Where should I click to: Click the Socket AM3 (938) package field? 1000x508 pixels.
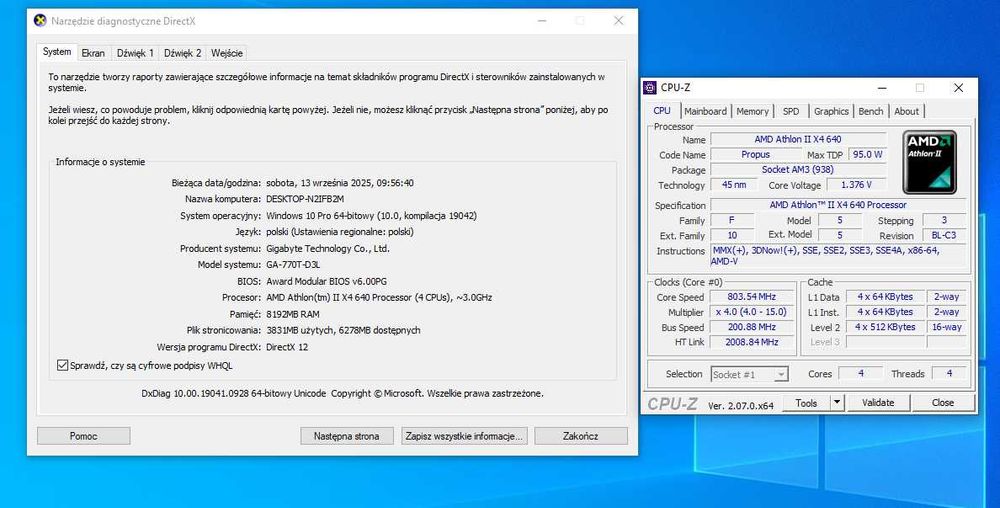(x=798, y=170)
